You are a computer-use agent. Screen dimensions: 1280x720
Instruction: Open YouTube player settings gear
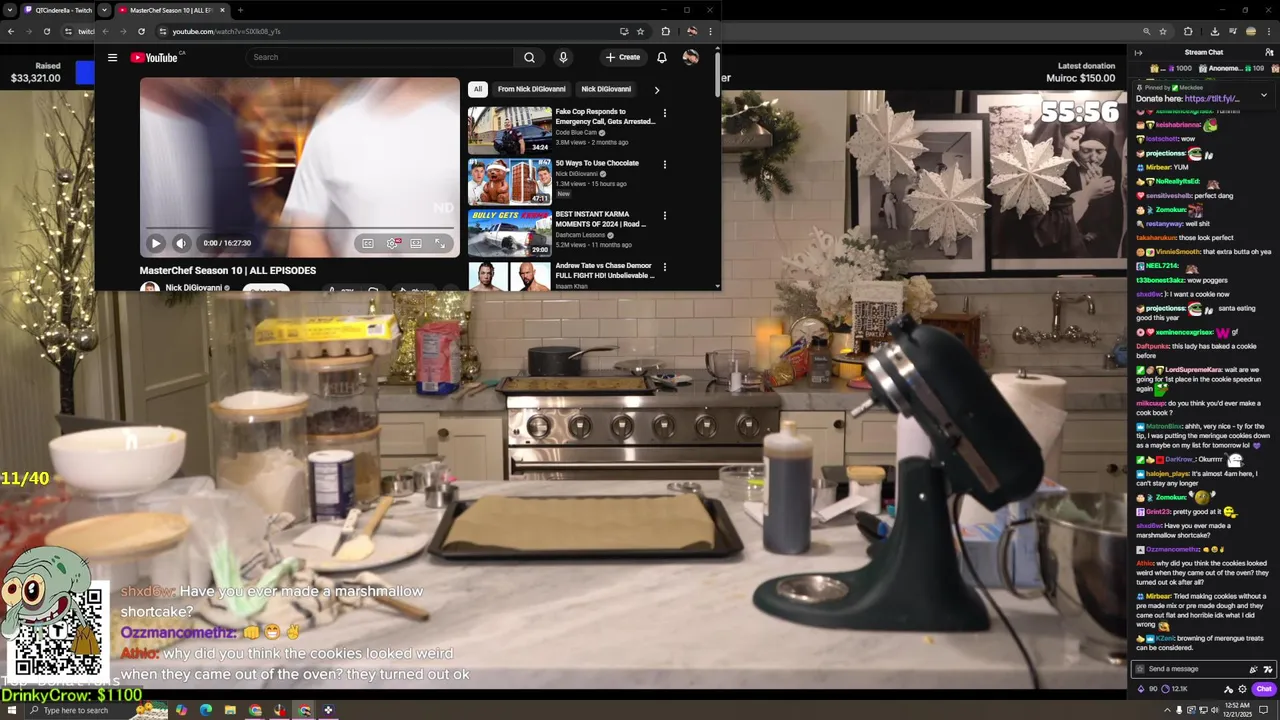[x=393, y=243]
